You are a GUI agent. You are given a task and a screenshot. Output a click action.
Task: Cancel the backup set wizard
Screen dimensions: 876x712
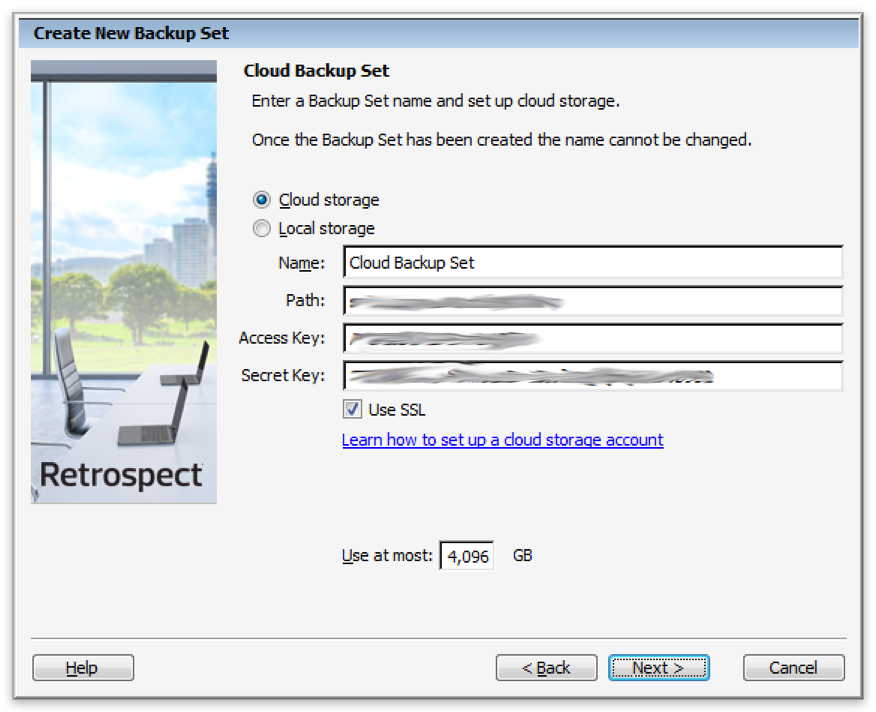793,667
